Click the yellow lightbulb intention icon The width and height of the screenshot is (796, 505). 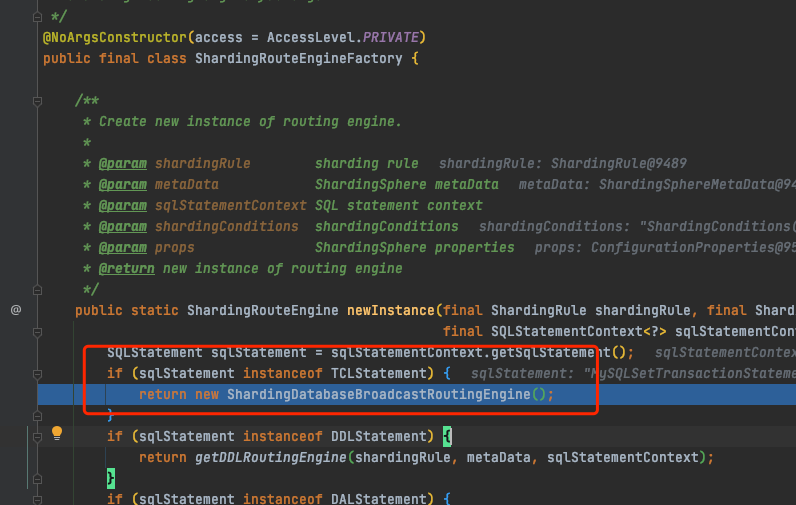click(x=57, y=433)
